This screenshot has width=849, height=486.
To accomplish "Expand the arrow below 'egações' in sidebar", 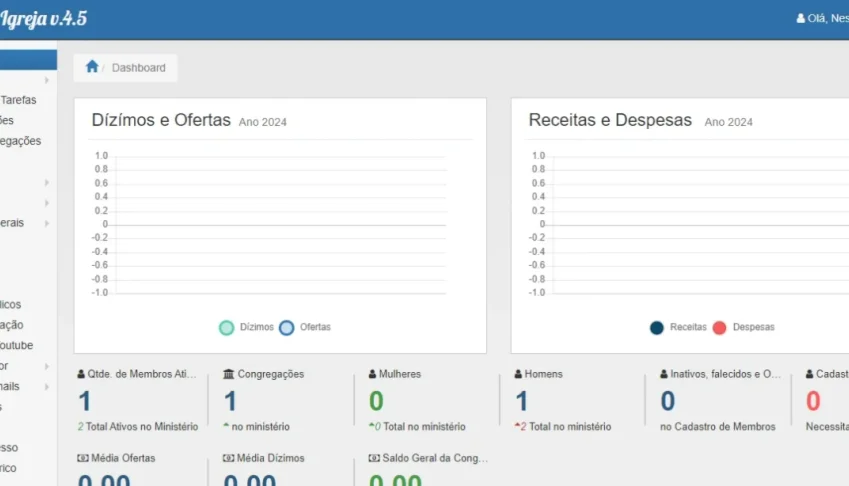I will point(47,183).
